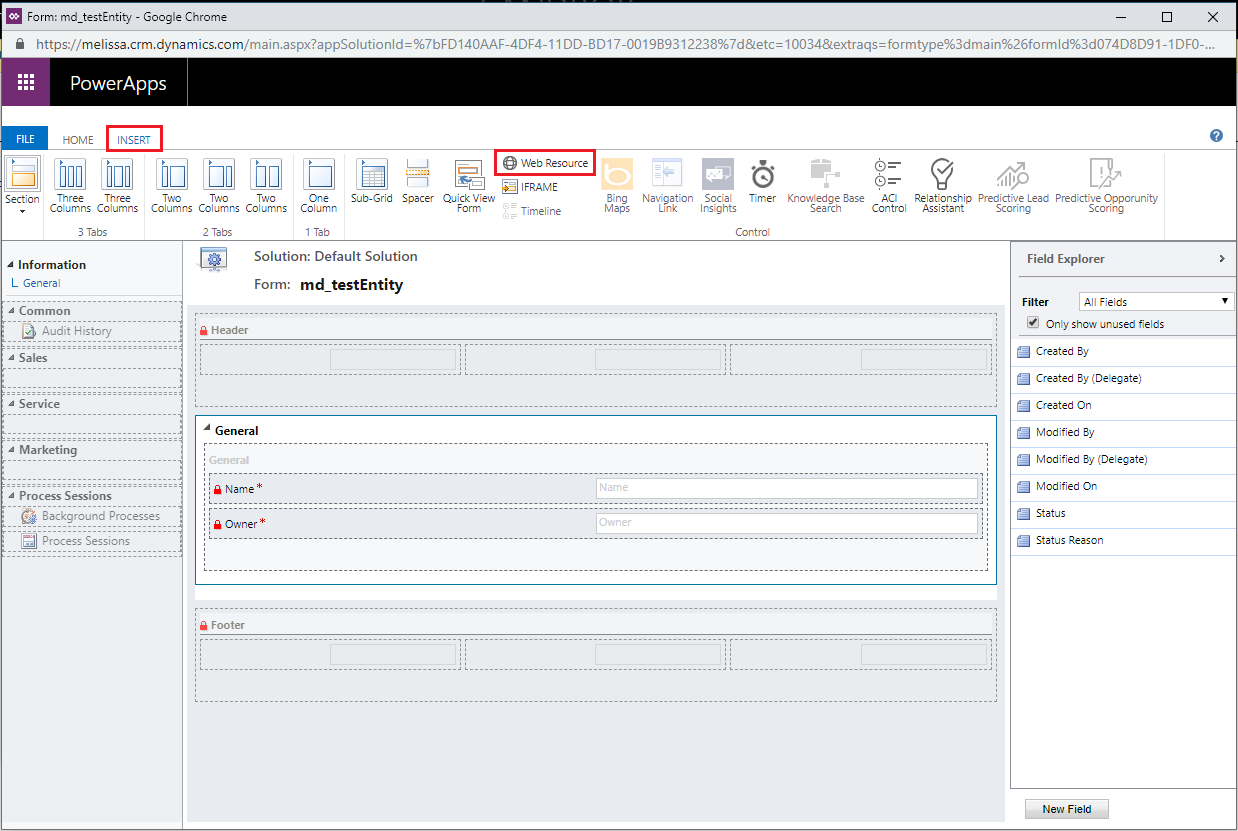Collapse the Marketing navigation group
Screen dimensions: 1238x831
[x=11, y=450]
